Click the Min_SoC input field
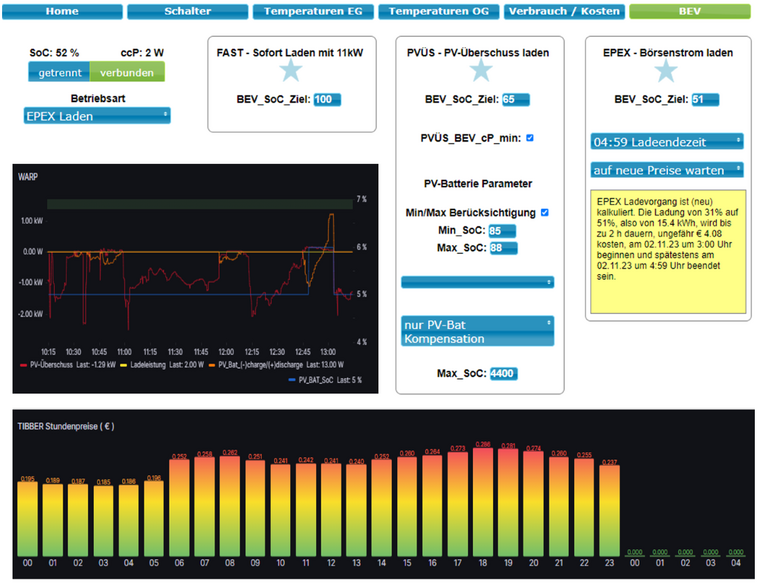 tap(501, 231)
